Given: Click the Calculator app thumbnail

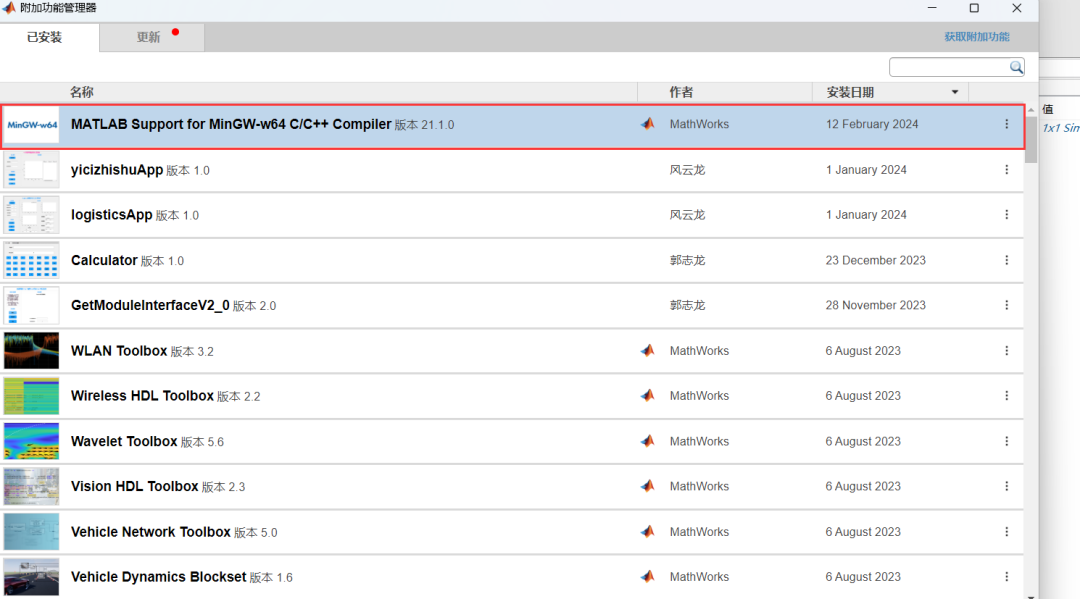Looking at the screenshot, I should pyautogui.click(x=32, y=260).
